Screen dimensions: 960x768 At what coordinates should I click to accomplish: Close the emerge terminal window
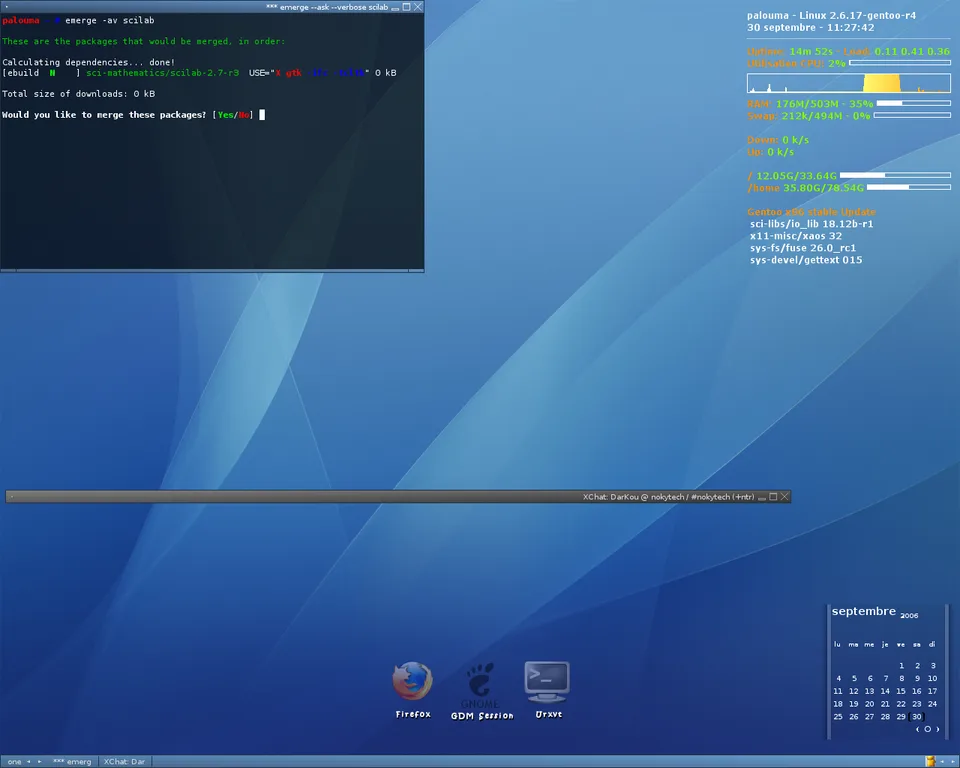[418, 7]
